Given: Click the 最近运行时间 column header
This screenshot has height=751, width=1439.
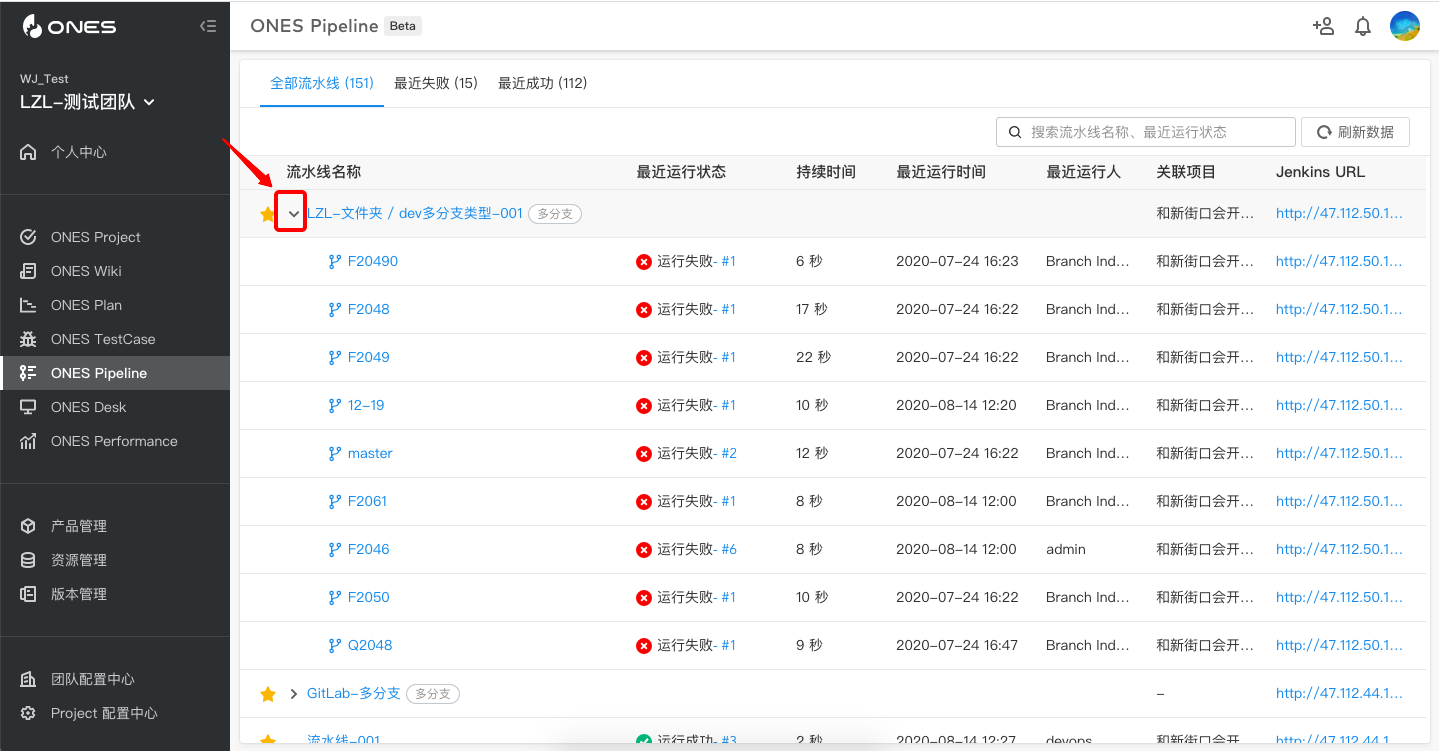Looking at the screenshot, I should point(941,172).
